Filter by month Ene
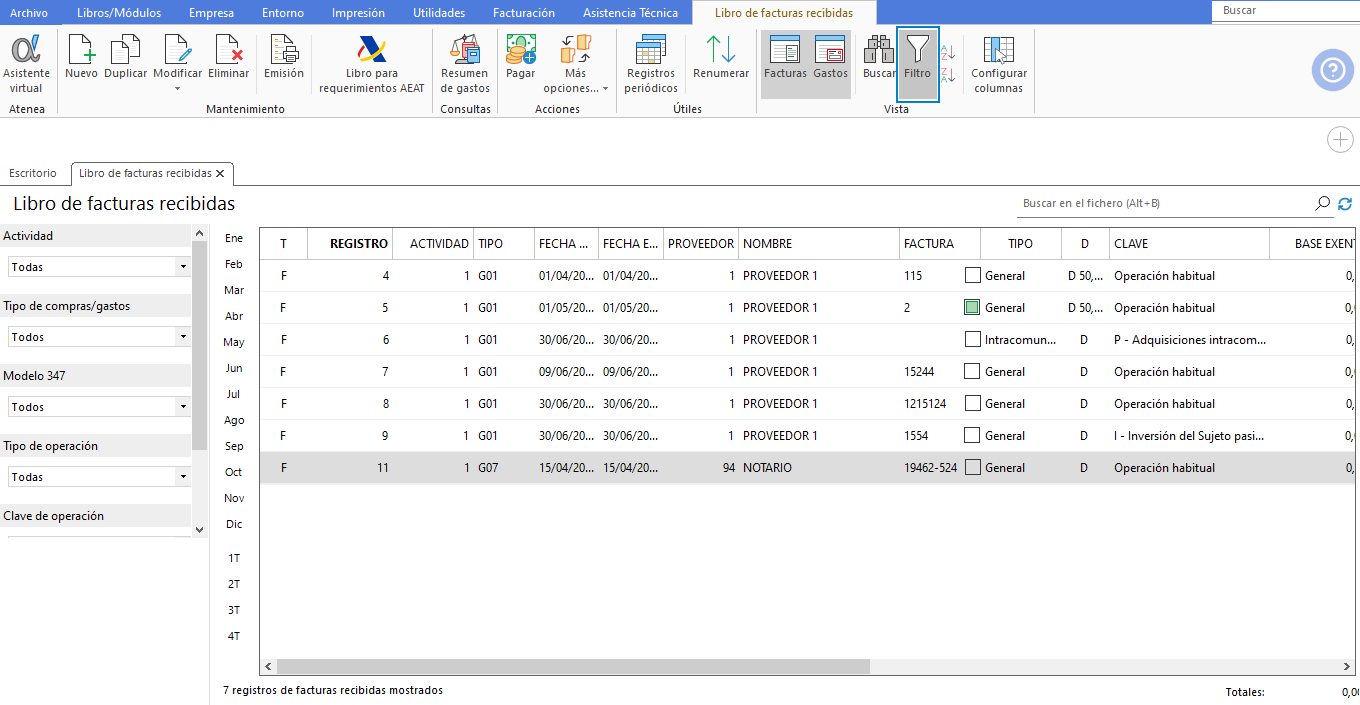 234,238
